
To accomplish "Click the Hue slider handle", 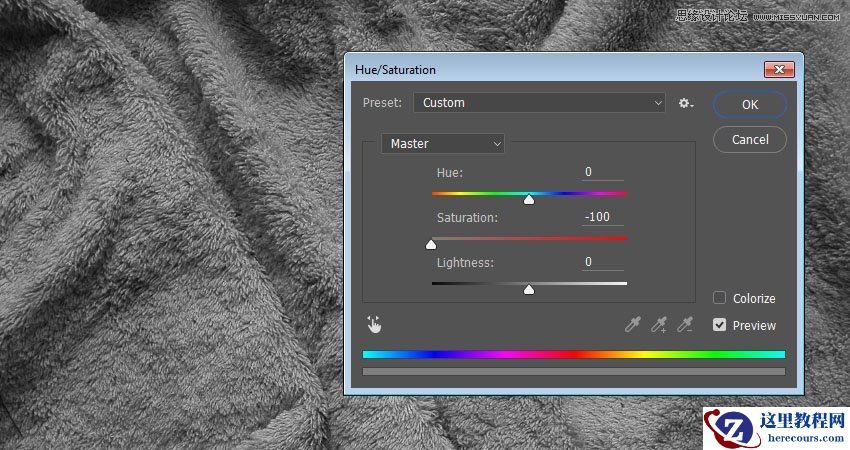I will click(529, 199).
